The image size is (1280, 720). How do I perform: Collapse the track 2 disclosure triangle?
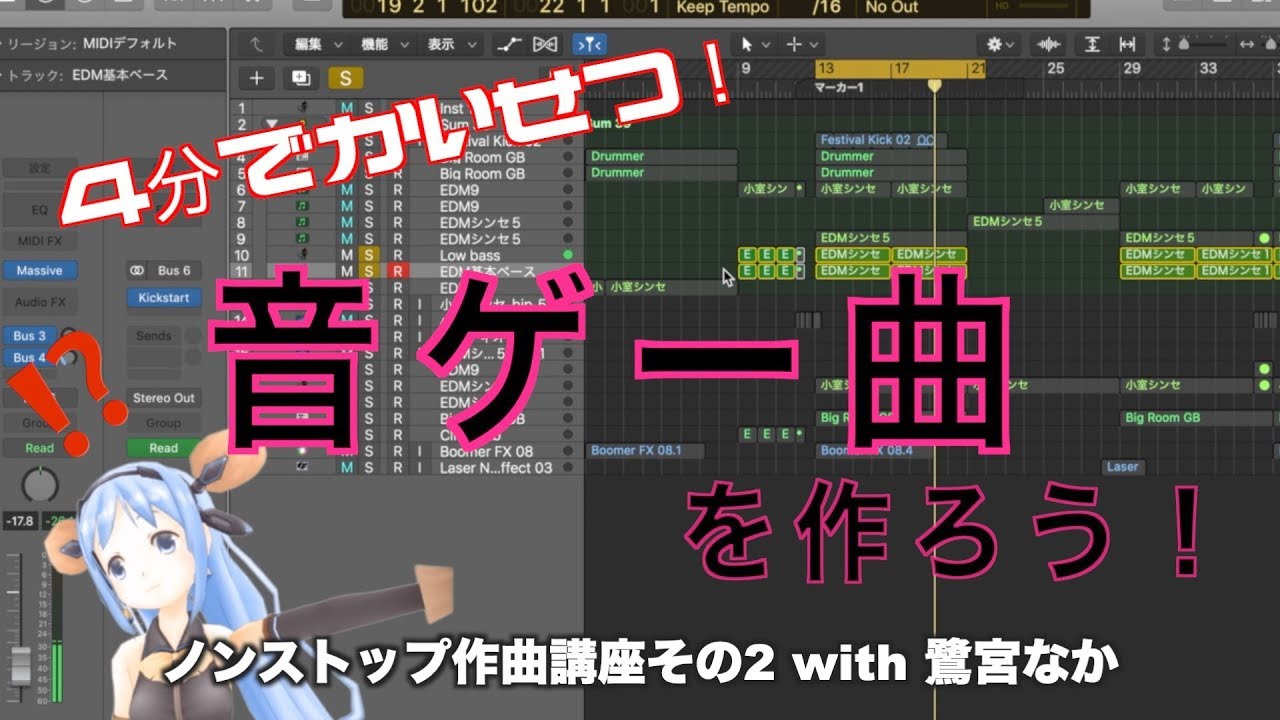click(270, 124)
